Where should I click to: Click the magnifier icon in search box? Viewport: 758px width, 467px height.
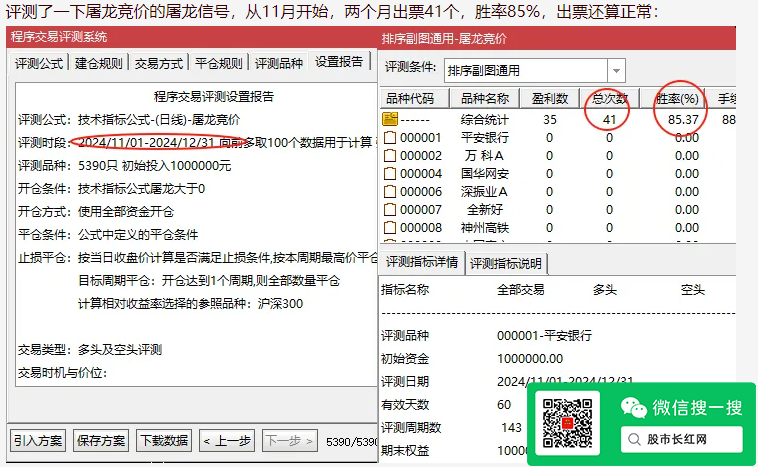(634, 439)
